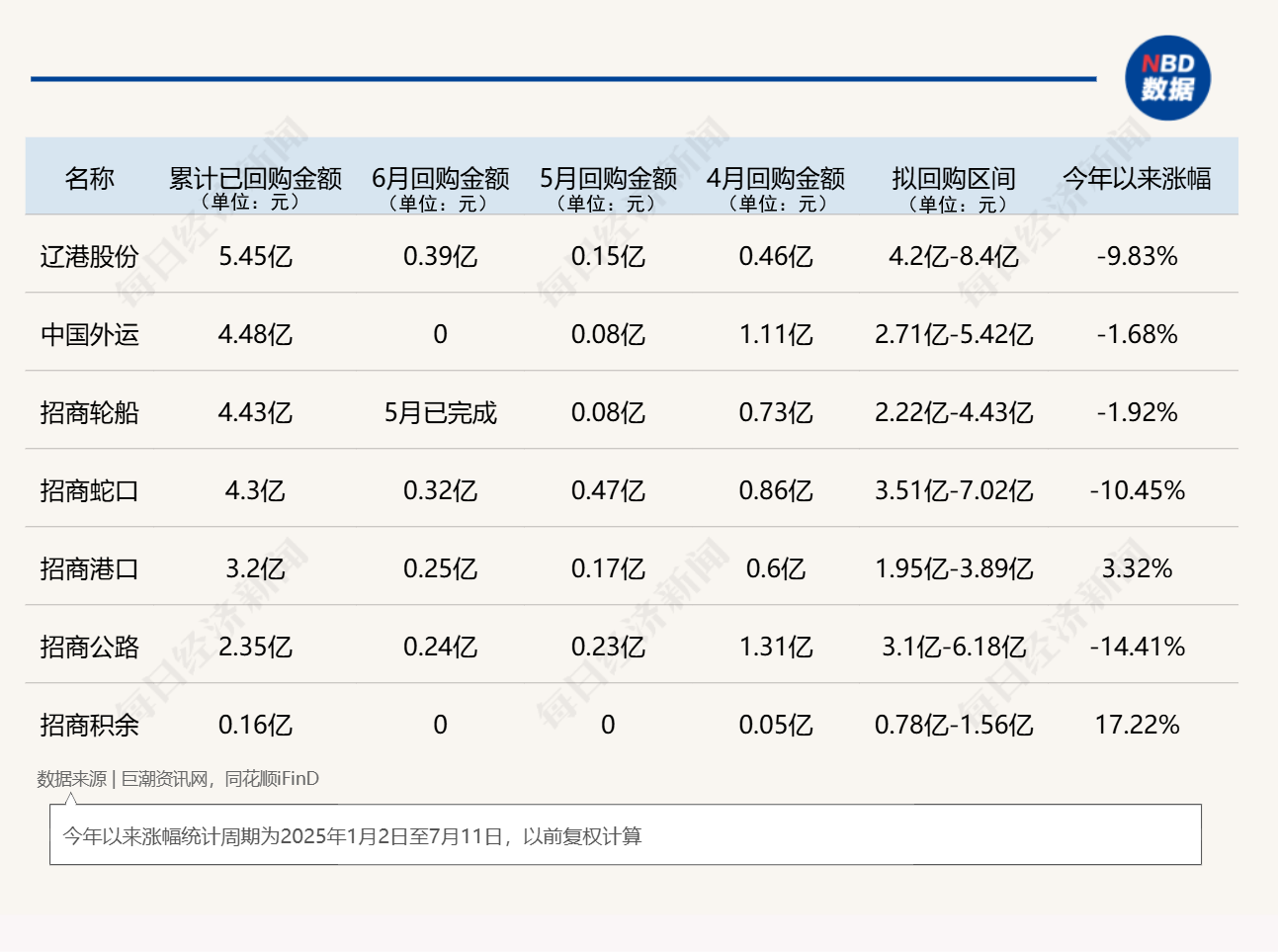Click the 数据来源 source line
Viewport: 1278px width, 952px height.
178,779
